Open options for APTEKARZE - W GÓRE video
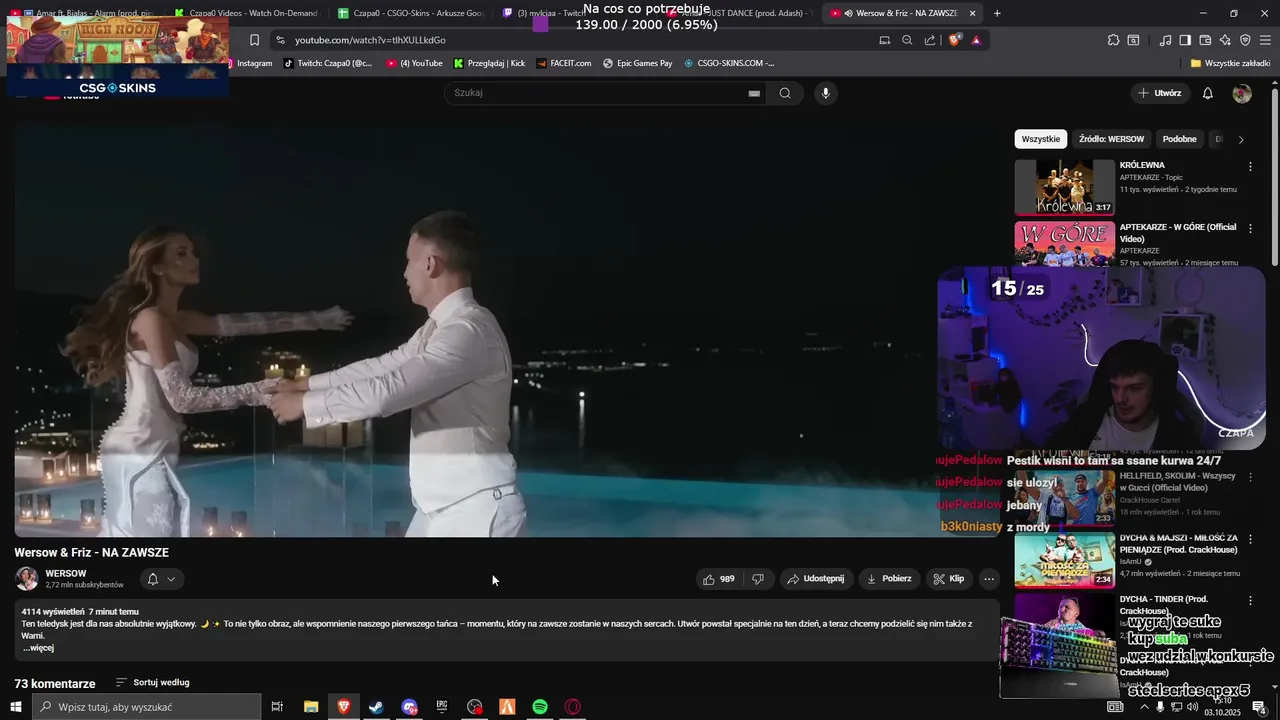 click(1250, 228)
